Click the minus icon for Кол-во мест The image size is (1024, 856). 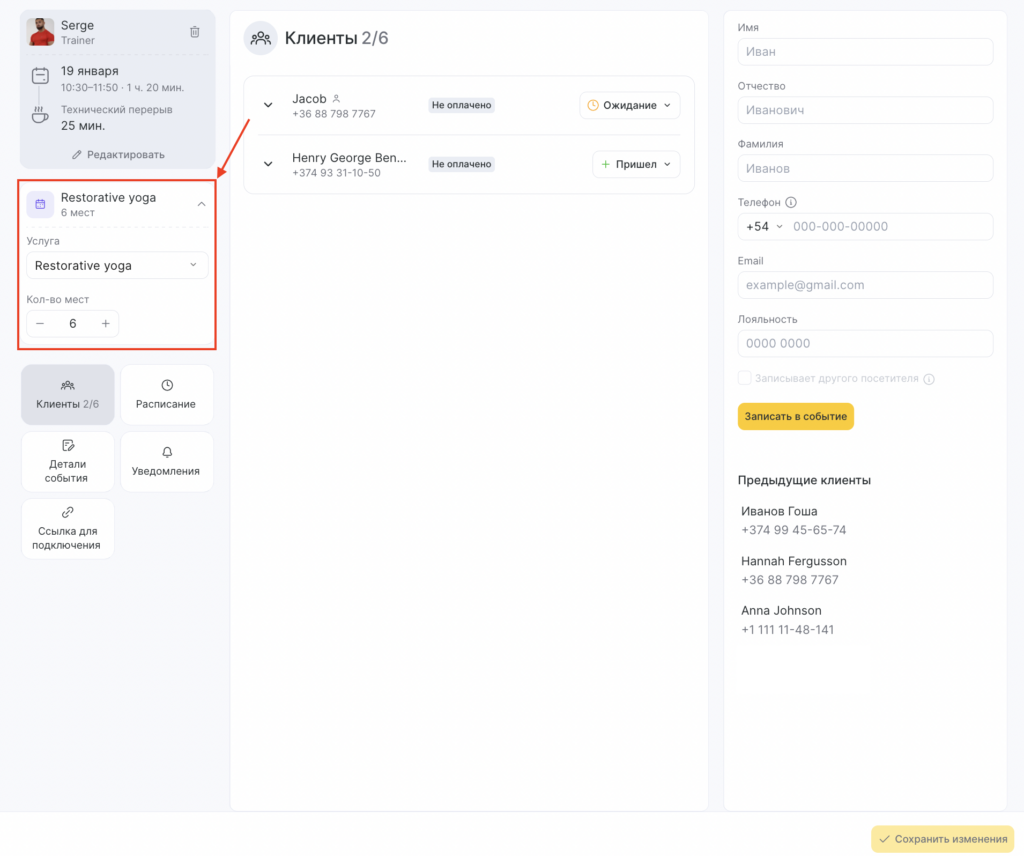pos(40,324)
